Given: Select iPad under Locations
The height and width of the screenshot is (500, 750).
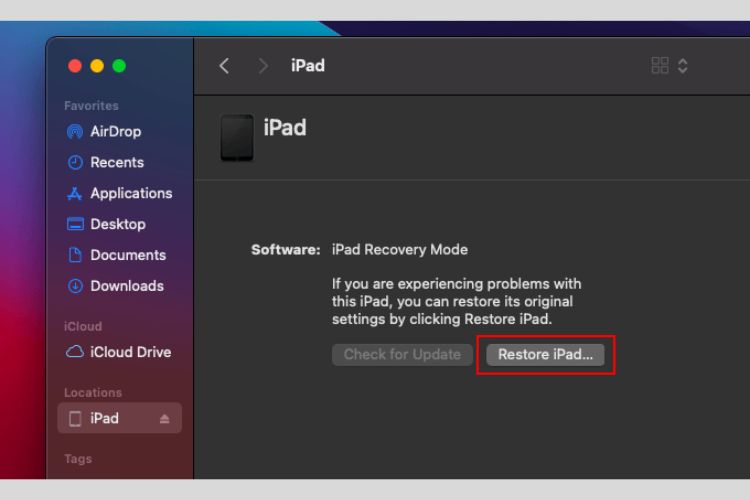Looking at the screenshot, I should tap(120, 418).
